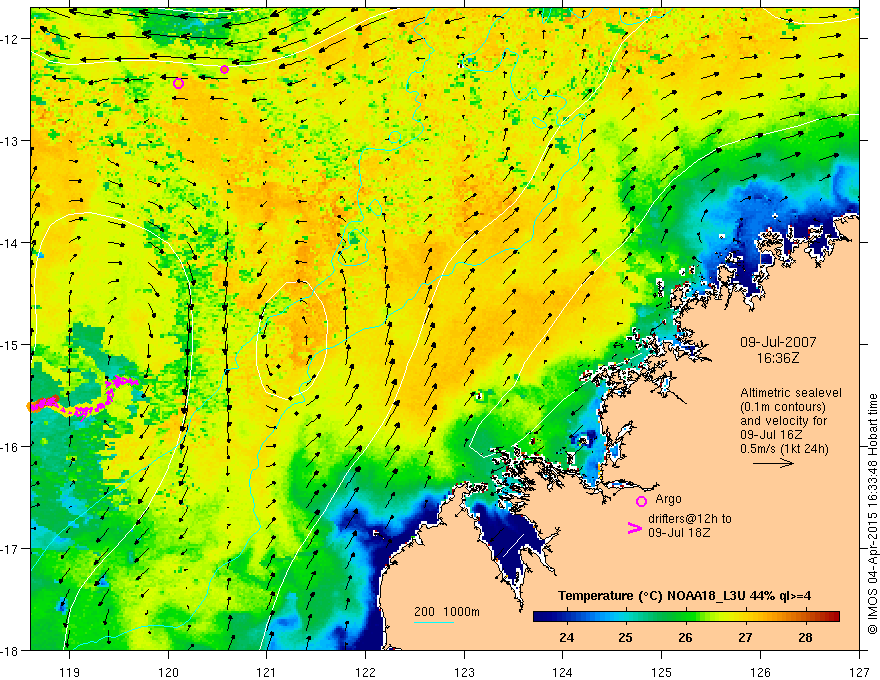The width and height of the screenshot is (880, 680).
Task: Click the latitude axis label '-18'
Action: [x=10, y=651]
